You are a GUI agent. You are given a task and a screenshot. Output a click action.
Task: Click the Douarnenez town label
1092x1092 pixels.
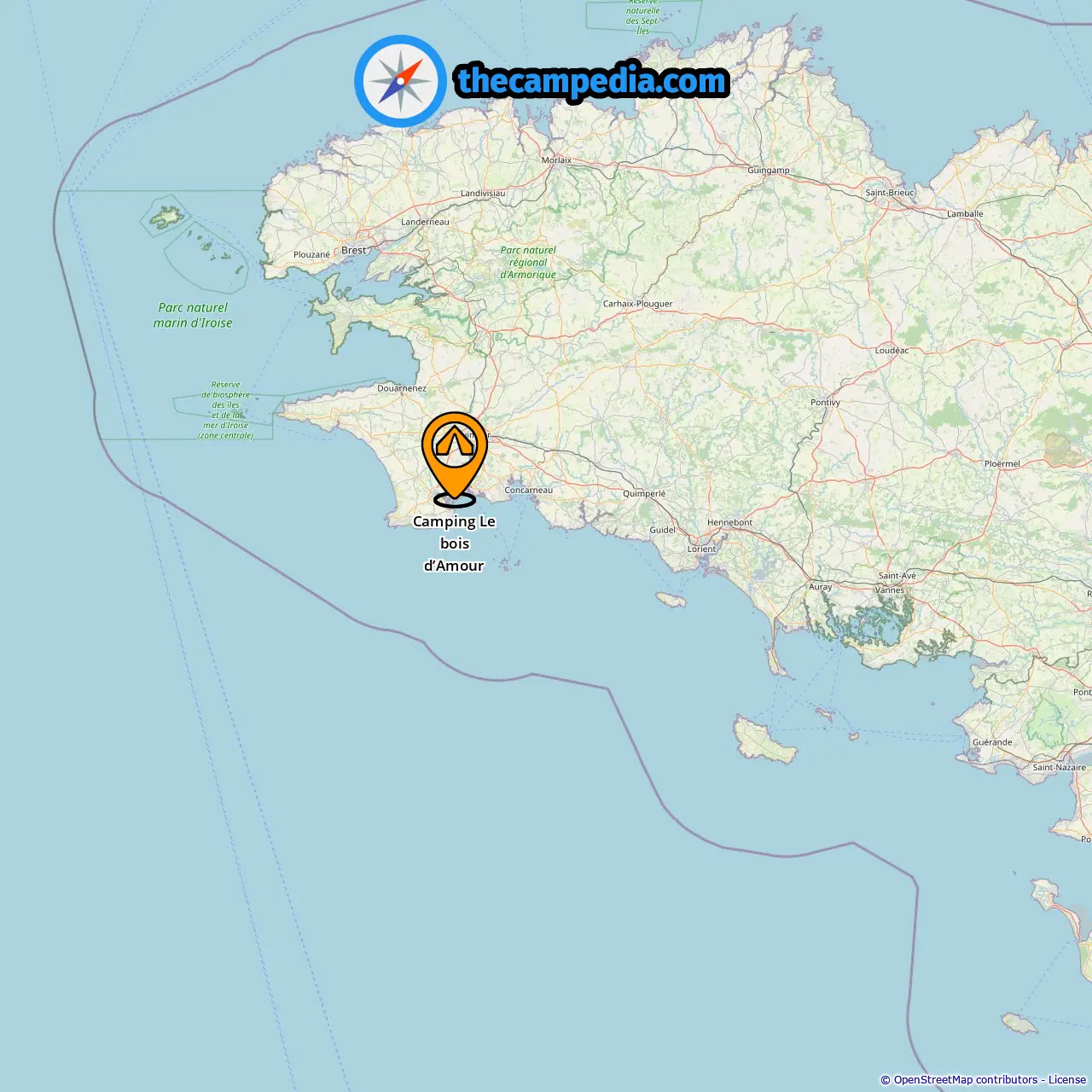coord(402,388)
